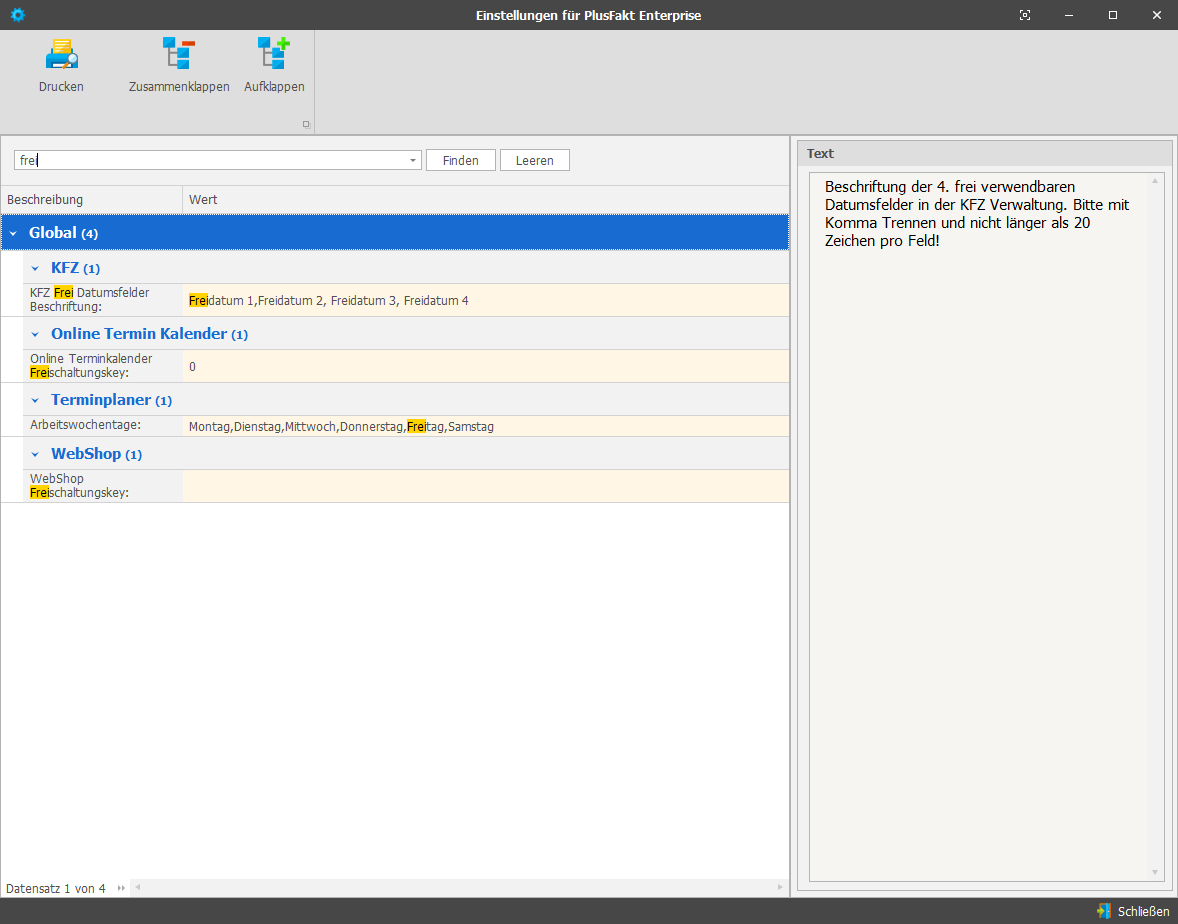Click the description text 'Beschriftung der 4. frei verwendbaren'
The image size is (1178, 924).
click(950, 186)
